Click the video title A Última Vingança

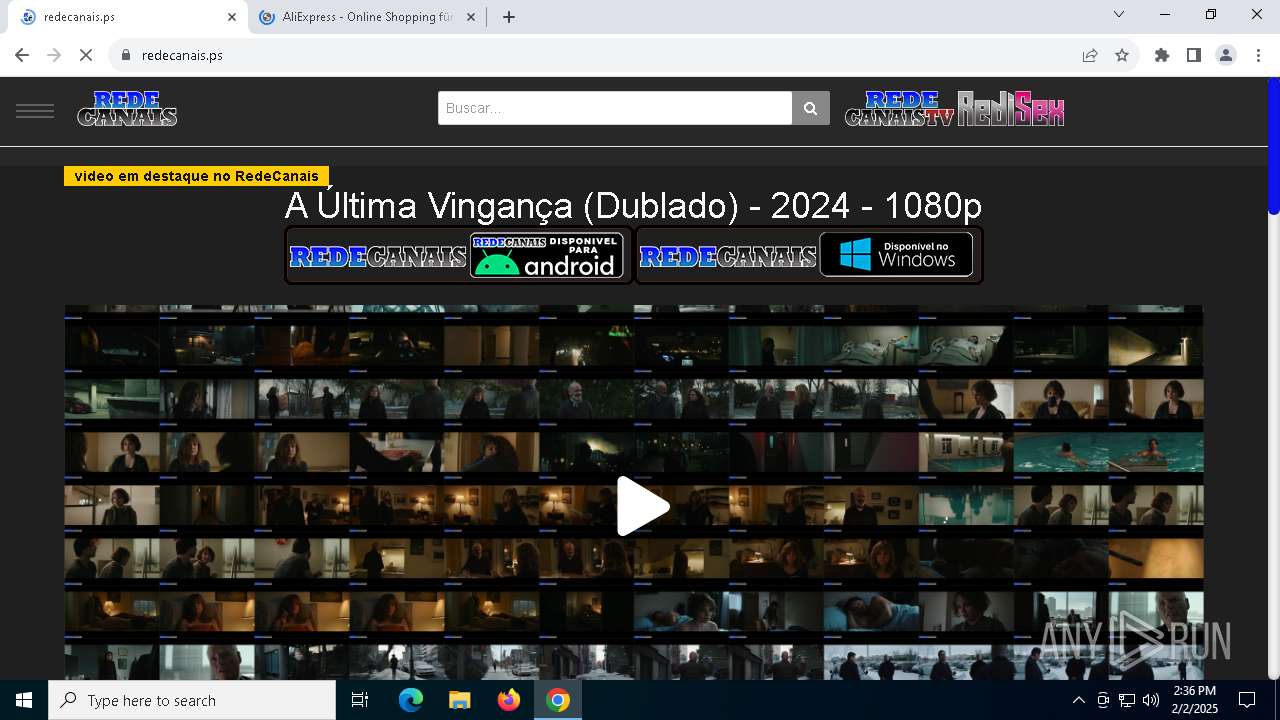coord(633,205)
